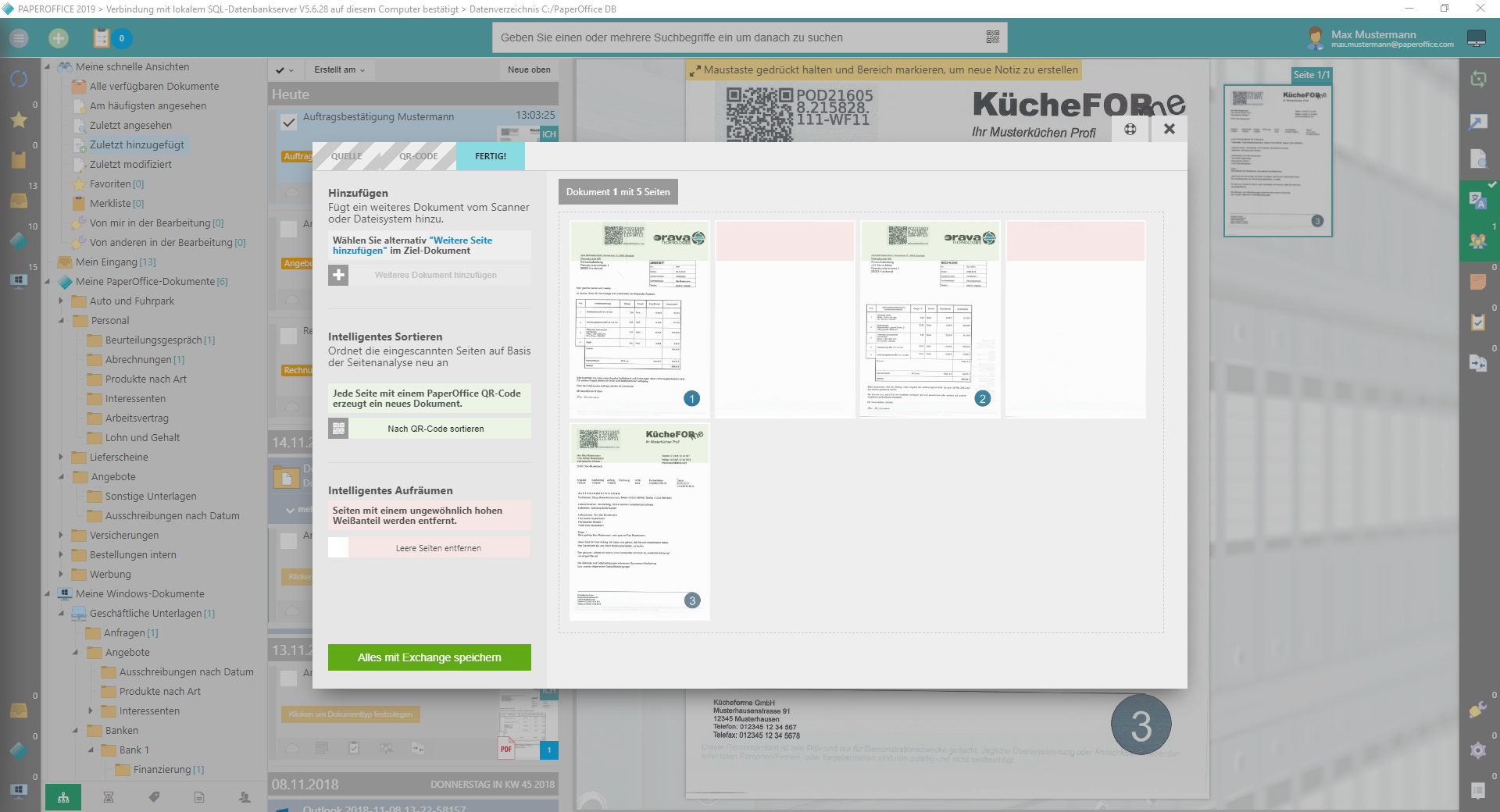
Task: Expand the Versicherungen folder
Action: [x=61, y=535]
